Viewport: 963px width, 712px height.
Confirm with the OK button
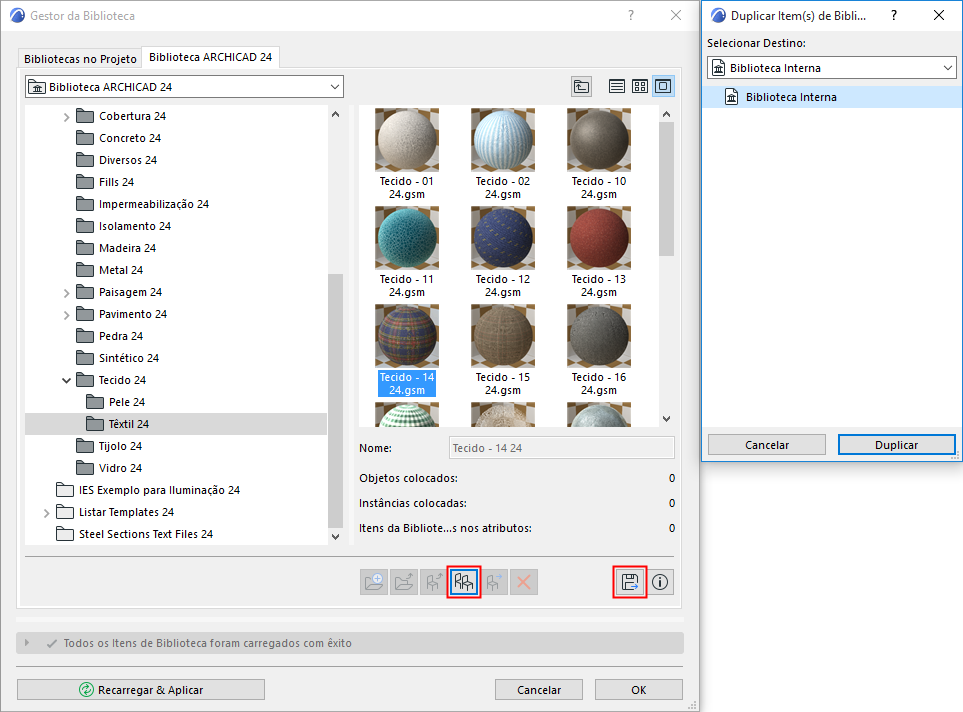point(638,689)
